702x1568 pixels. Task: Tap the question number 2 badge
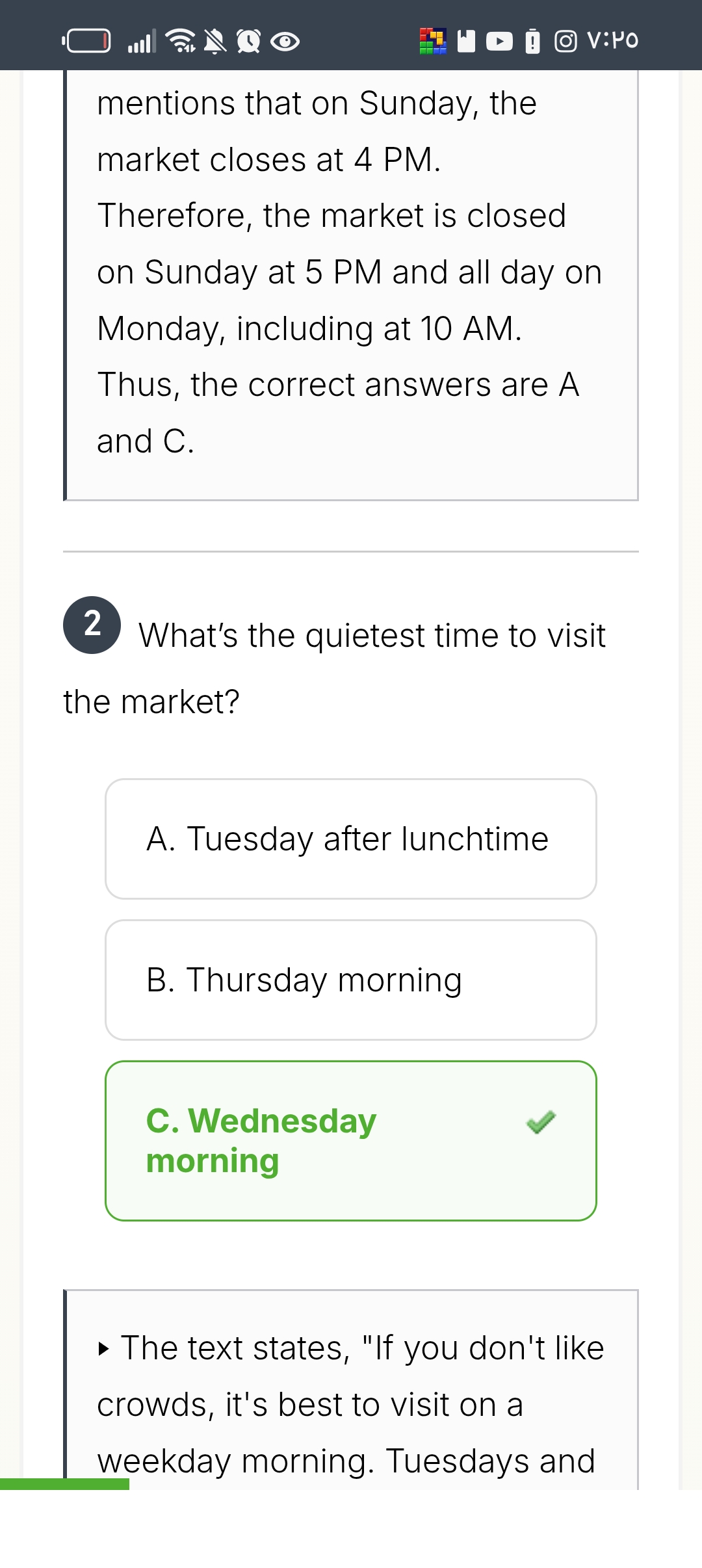pyautogui.click(x=92, y=625)
